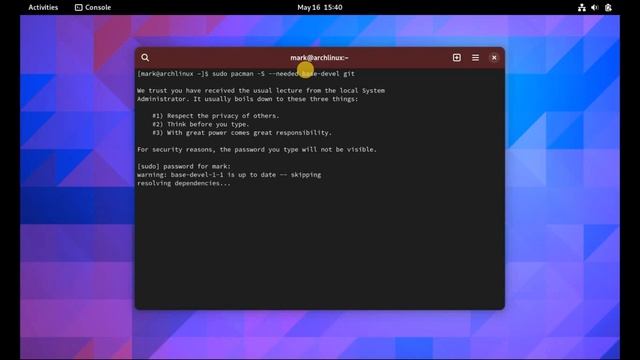This screenshot has width=640, height=360.
Task: Click the 'resolving dependencies...' line
Action: (x=184, y=183)
